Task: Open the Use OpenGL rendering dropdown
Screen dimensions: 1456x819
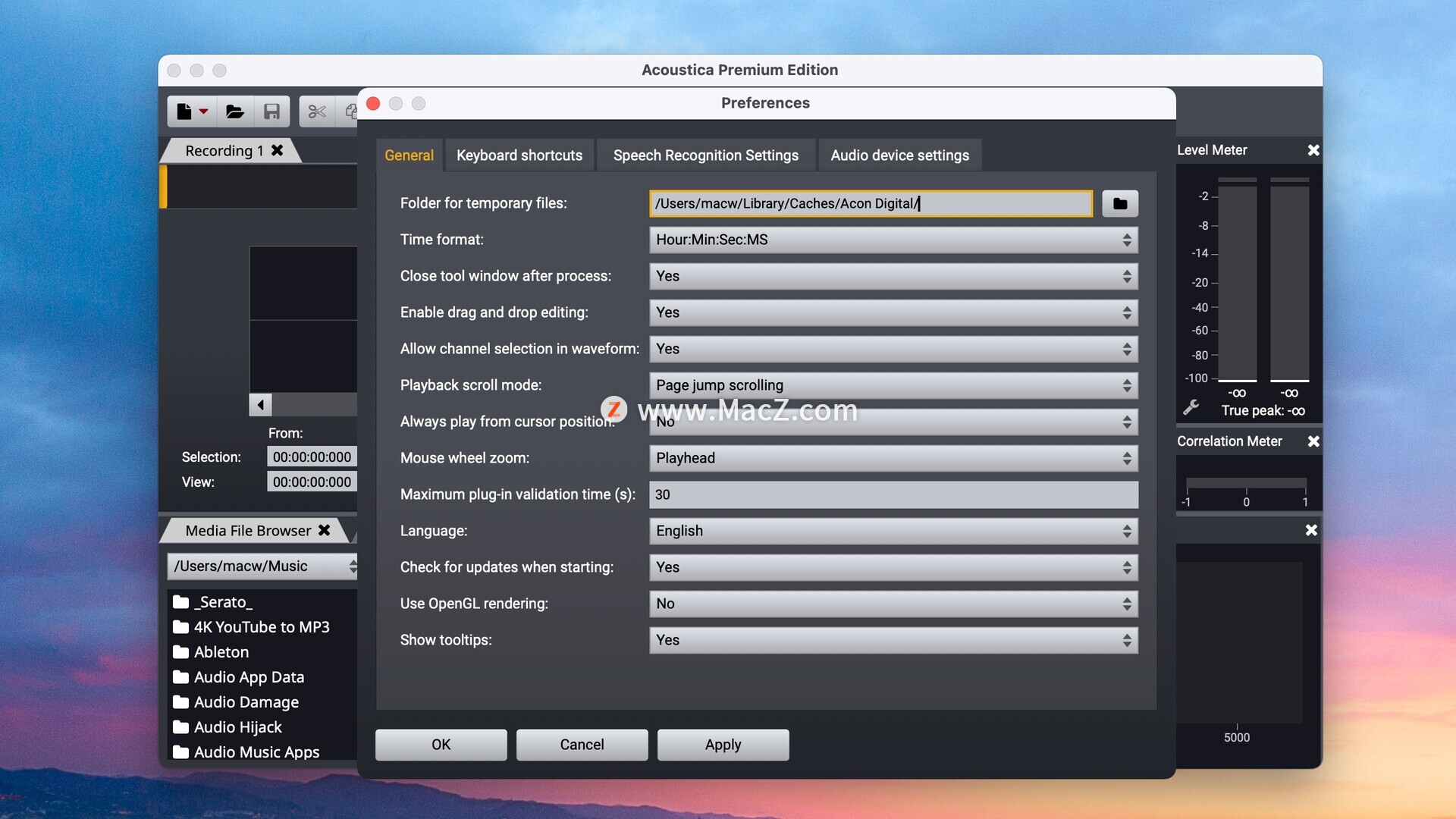Action: 893,604
